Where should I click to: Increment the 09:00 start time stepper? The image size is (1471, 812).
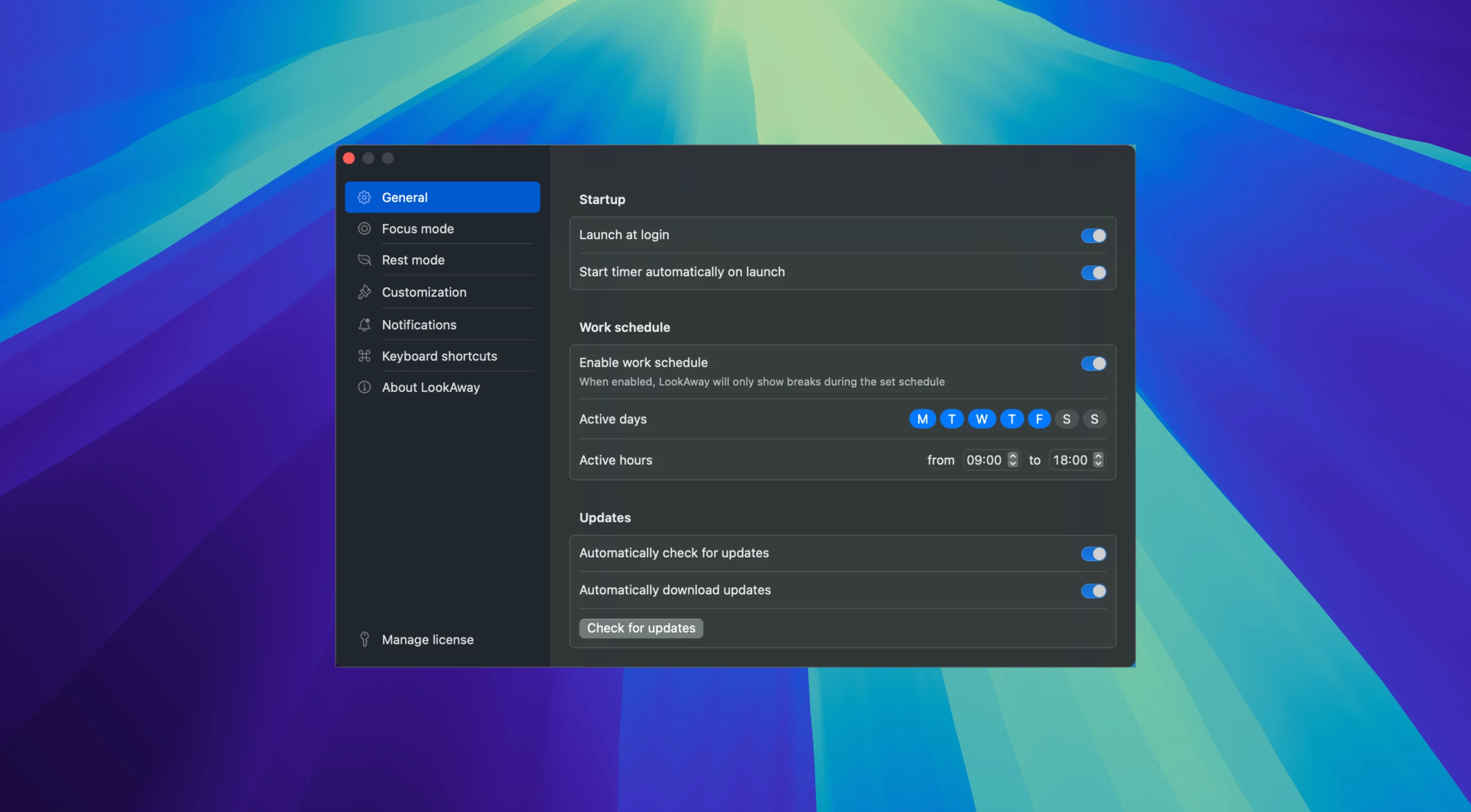pos(1013,457)
